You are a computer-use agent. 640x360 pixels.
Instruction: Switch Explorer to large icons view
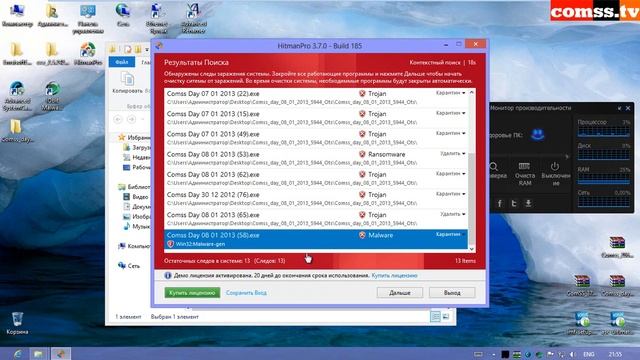(x=446, y=316)
